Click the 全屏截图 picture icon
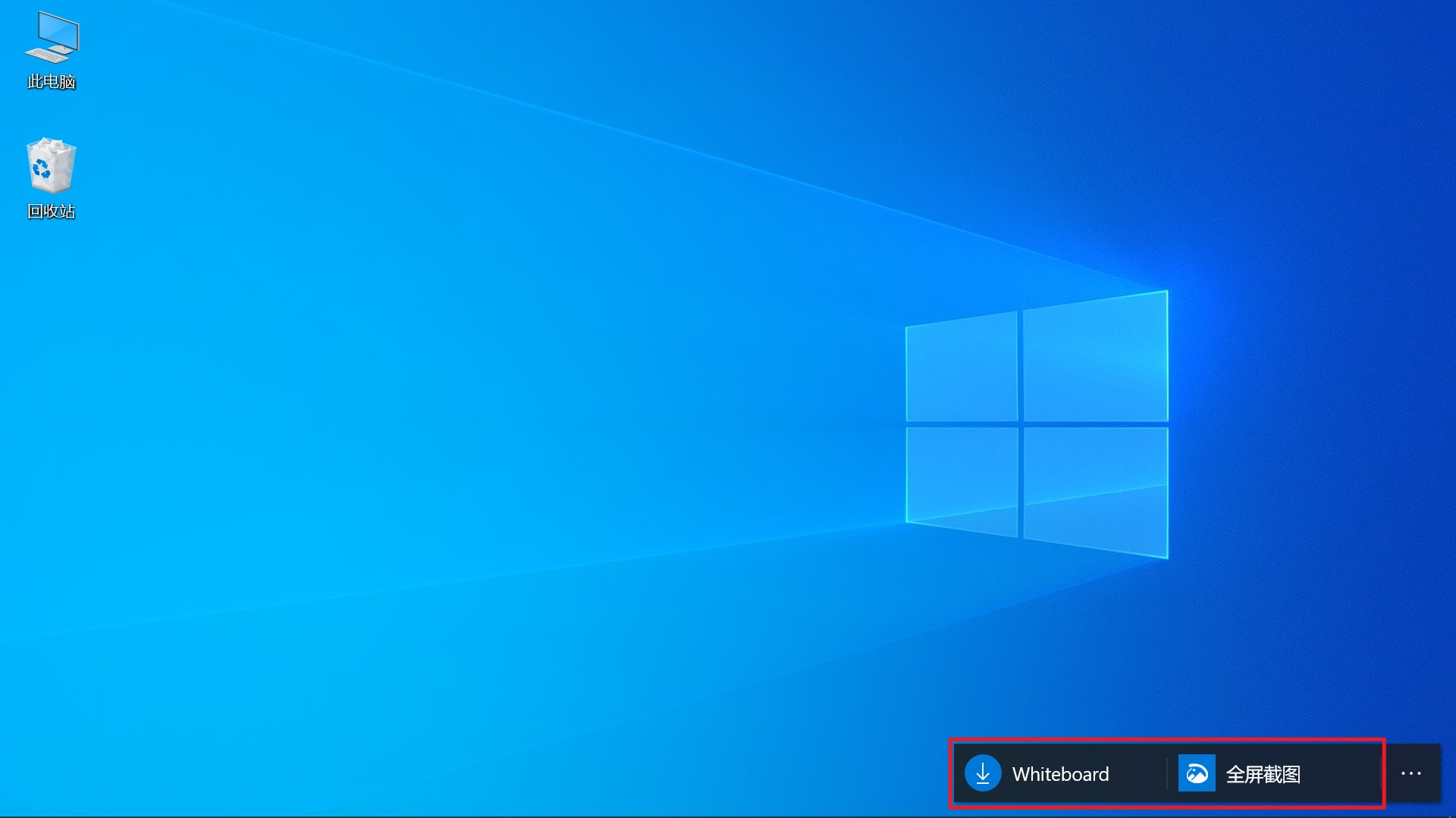The image size is (1456, 818). pos(1197,773)
